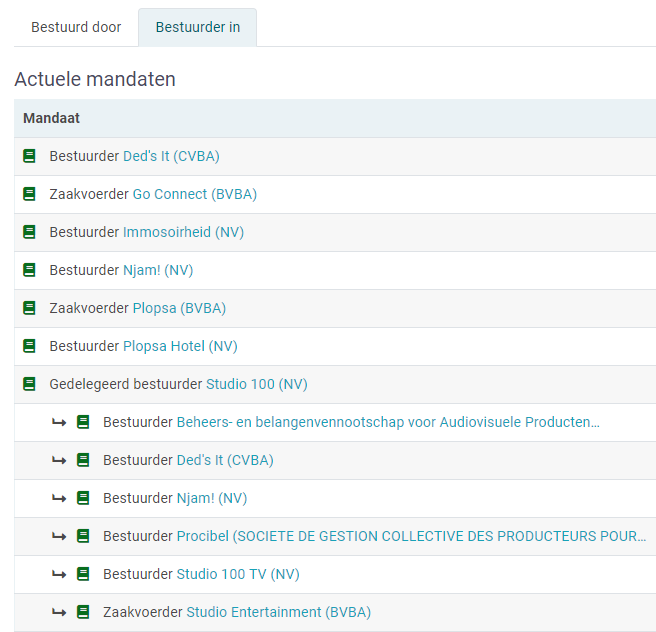Open the Studio 100 TV (NV) link

(237, 574)
